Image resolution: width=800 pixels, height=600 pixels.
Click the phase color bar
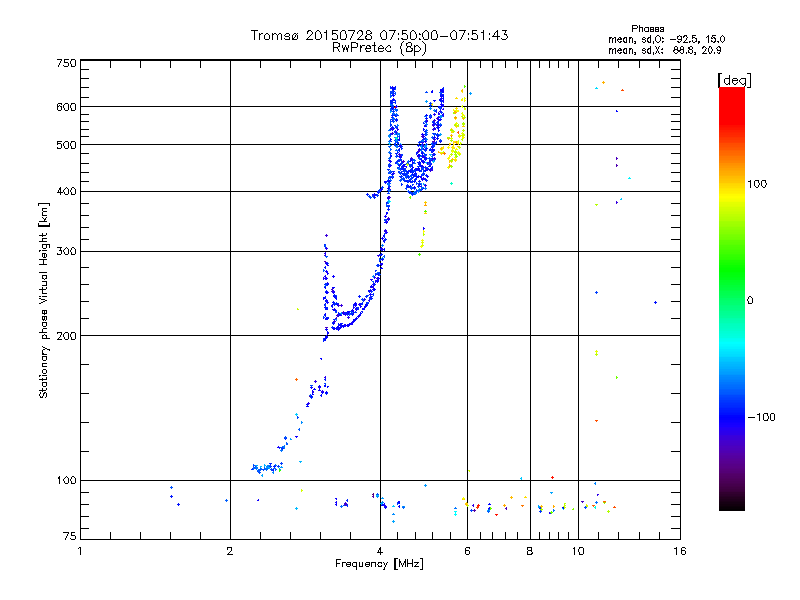tap(732, 298)
